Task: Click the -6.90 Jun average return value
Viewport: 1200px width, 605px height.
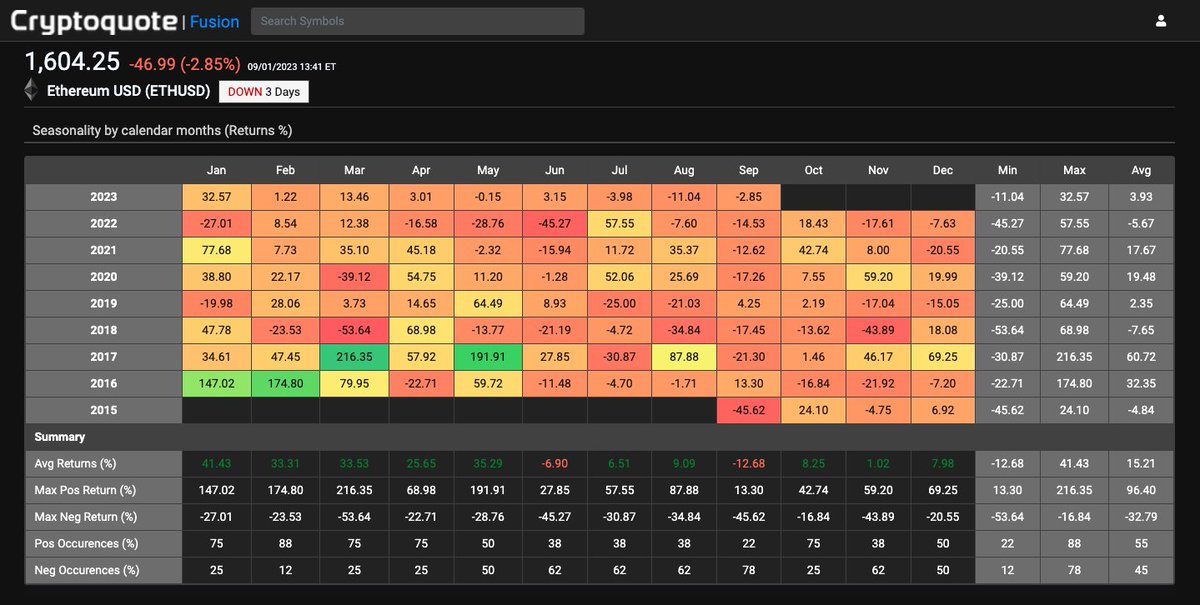Action: [x=554, y=464]
